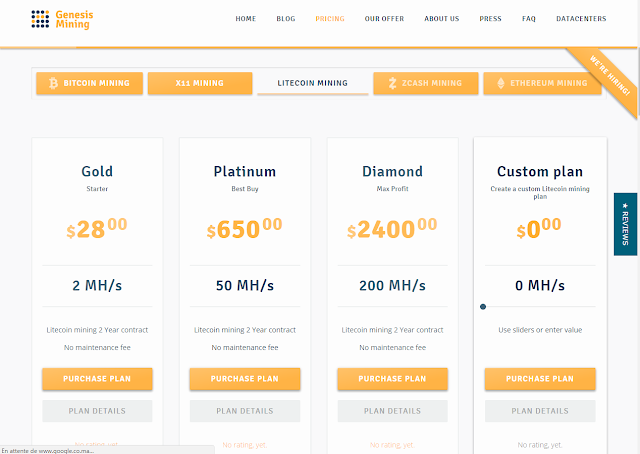This screenshot has width=640, height=454.
Task: Purchase the Gold plan
Action: (x=97, y=379)
